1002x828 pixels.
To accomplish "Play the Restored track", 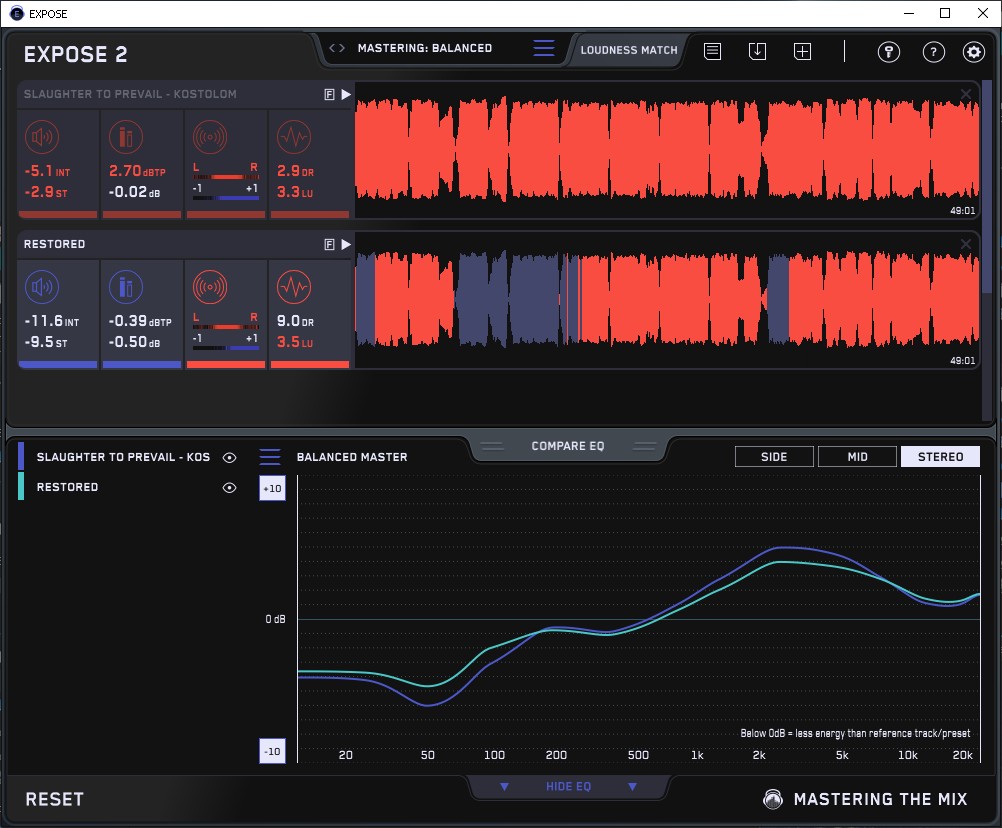I will 346,244.
